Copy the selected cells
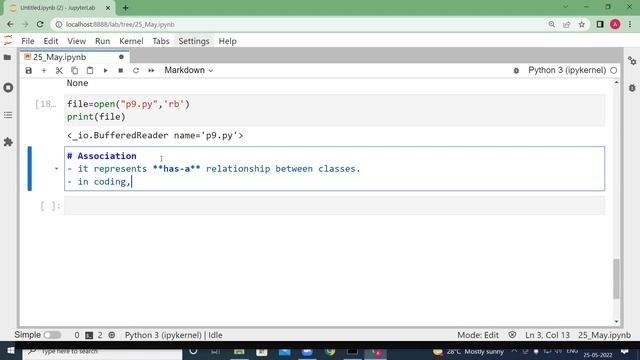 click(x=74, y=70)
